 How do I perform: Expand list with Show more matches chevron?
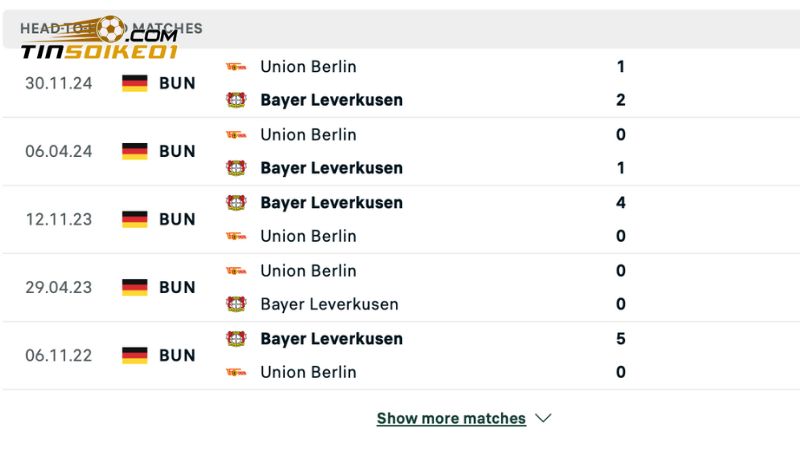(544, 418)
